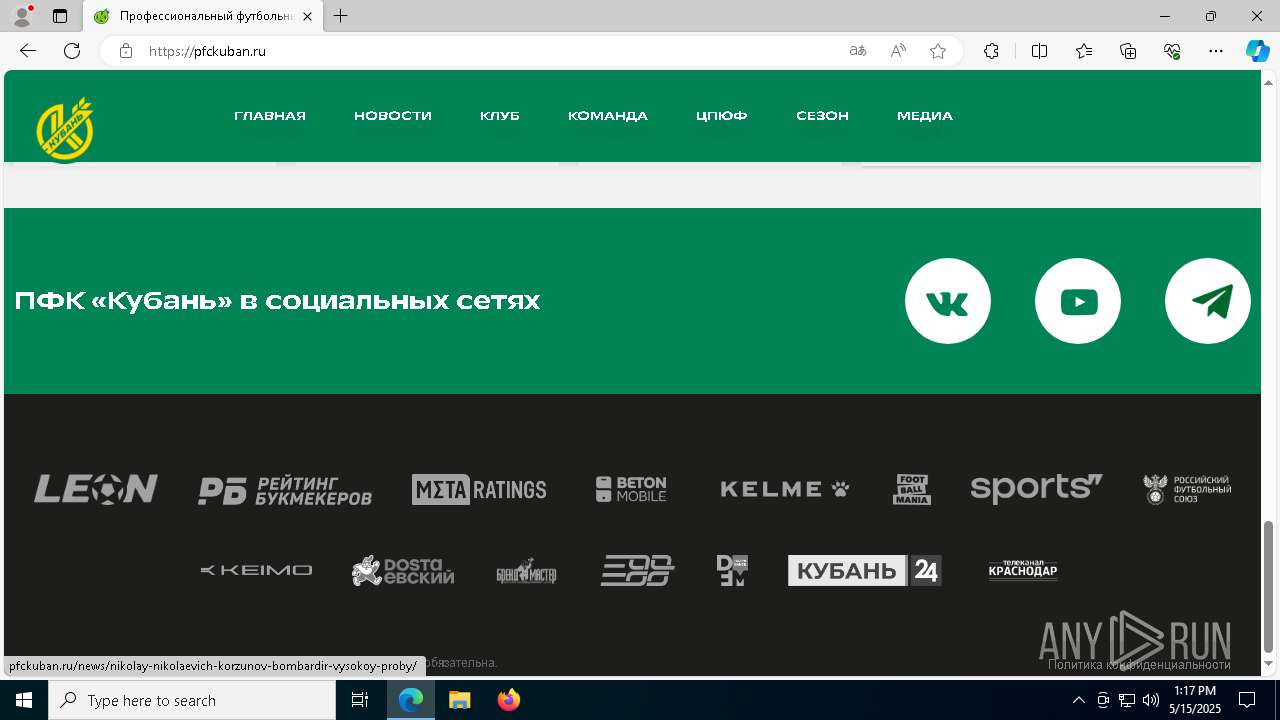Open a new browser tab
1280x720 pixels.
(x=341, y=16)
